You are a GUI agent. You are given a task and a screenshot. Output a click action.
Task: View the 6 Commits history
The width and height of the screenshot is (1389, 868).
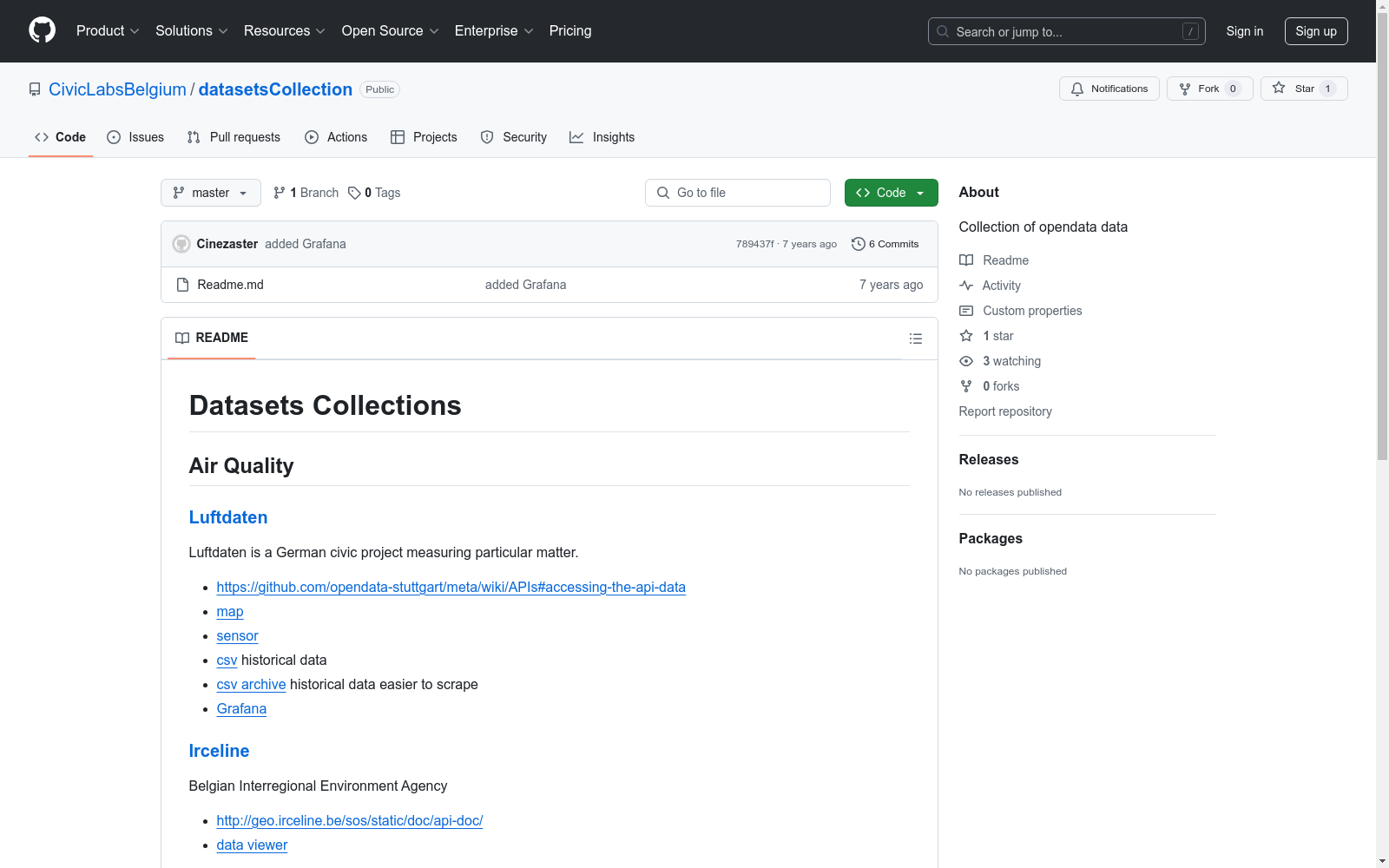(885, 244)
